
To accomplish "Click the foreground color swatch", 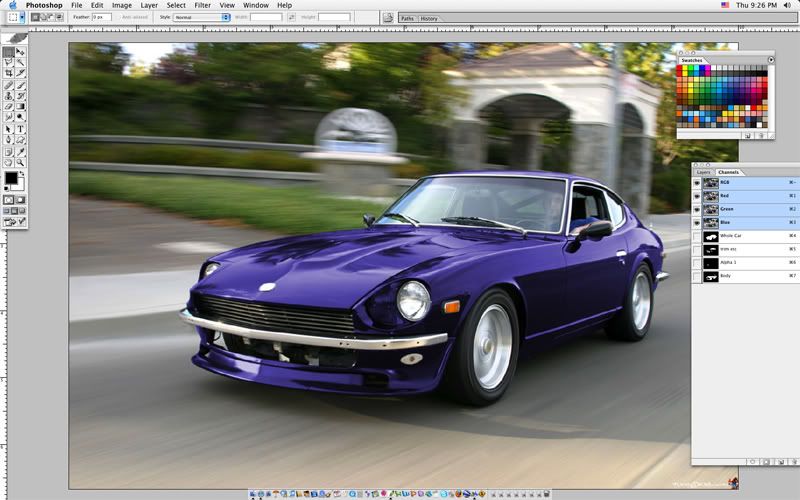I will click(11, 178).
